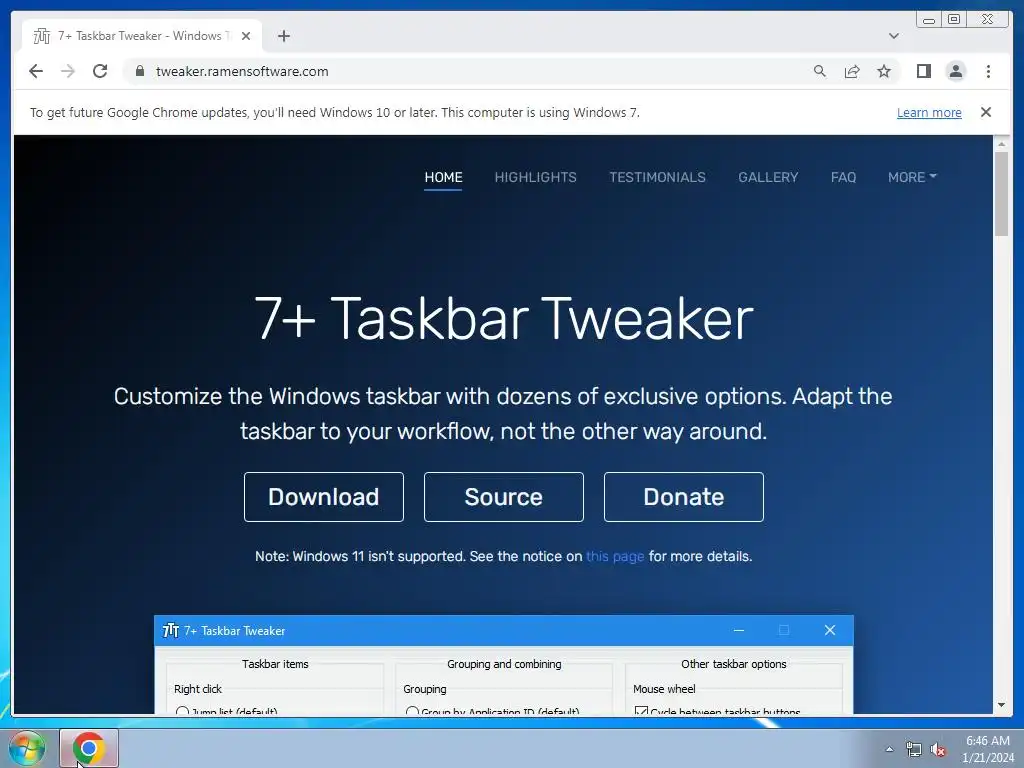Reload the current page
The height and width of the screenshot is (768, 1024).
[x=100, y=71]
